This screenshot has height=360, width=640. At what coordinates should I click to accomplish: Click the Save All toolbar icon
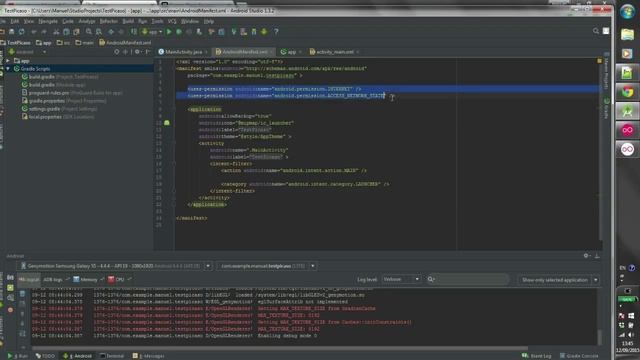tap(11, 31)
